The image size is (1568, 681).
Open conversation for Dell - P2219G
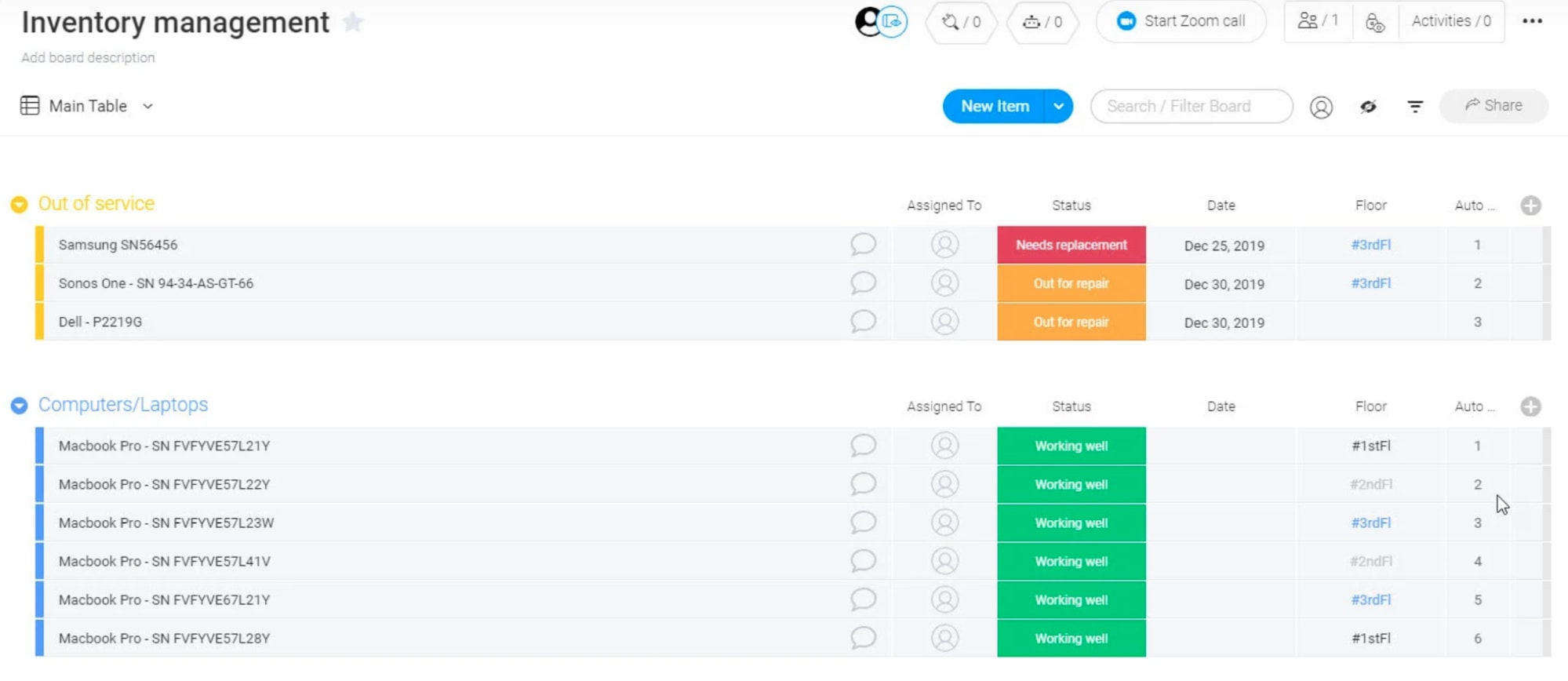pyautogui.click(x=863, y=321)
